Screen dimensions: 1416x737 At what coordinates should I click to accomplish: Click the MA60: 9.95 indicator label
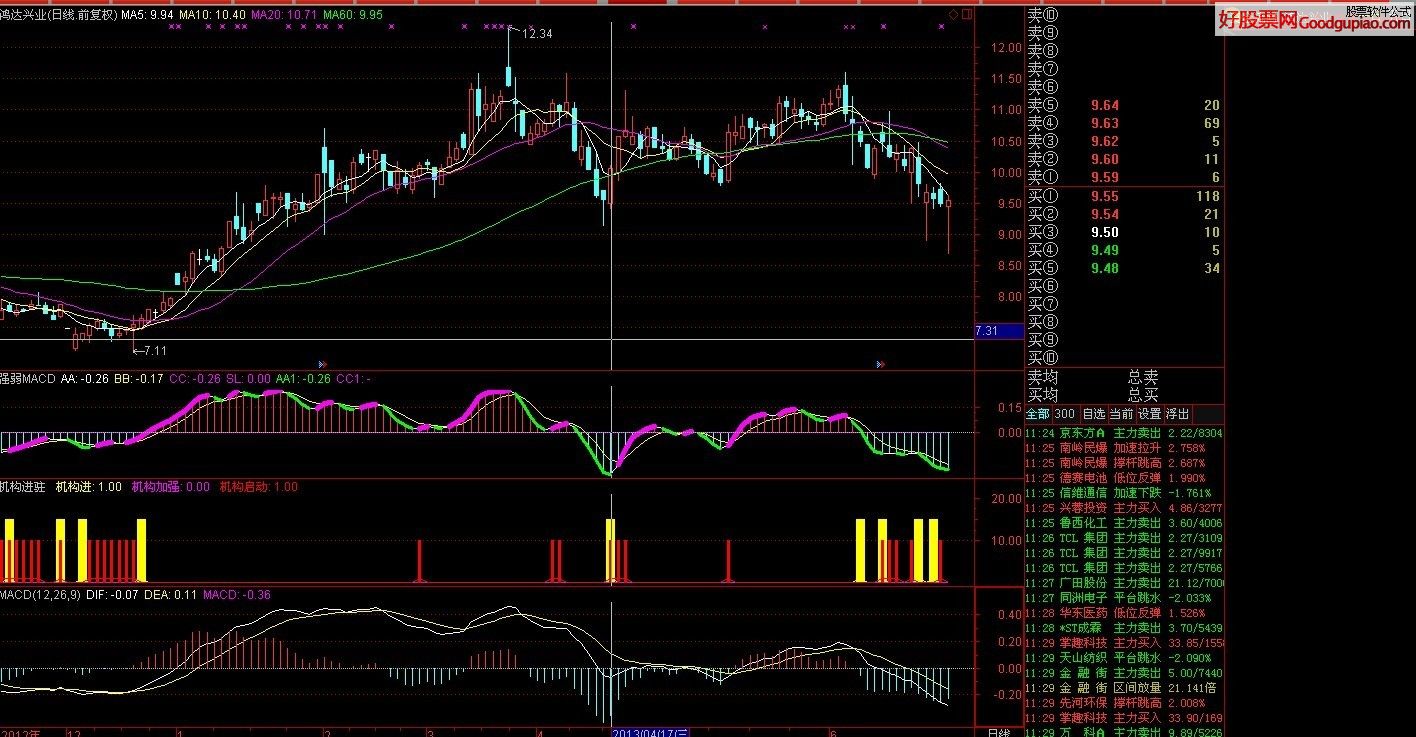coord(352,15)
